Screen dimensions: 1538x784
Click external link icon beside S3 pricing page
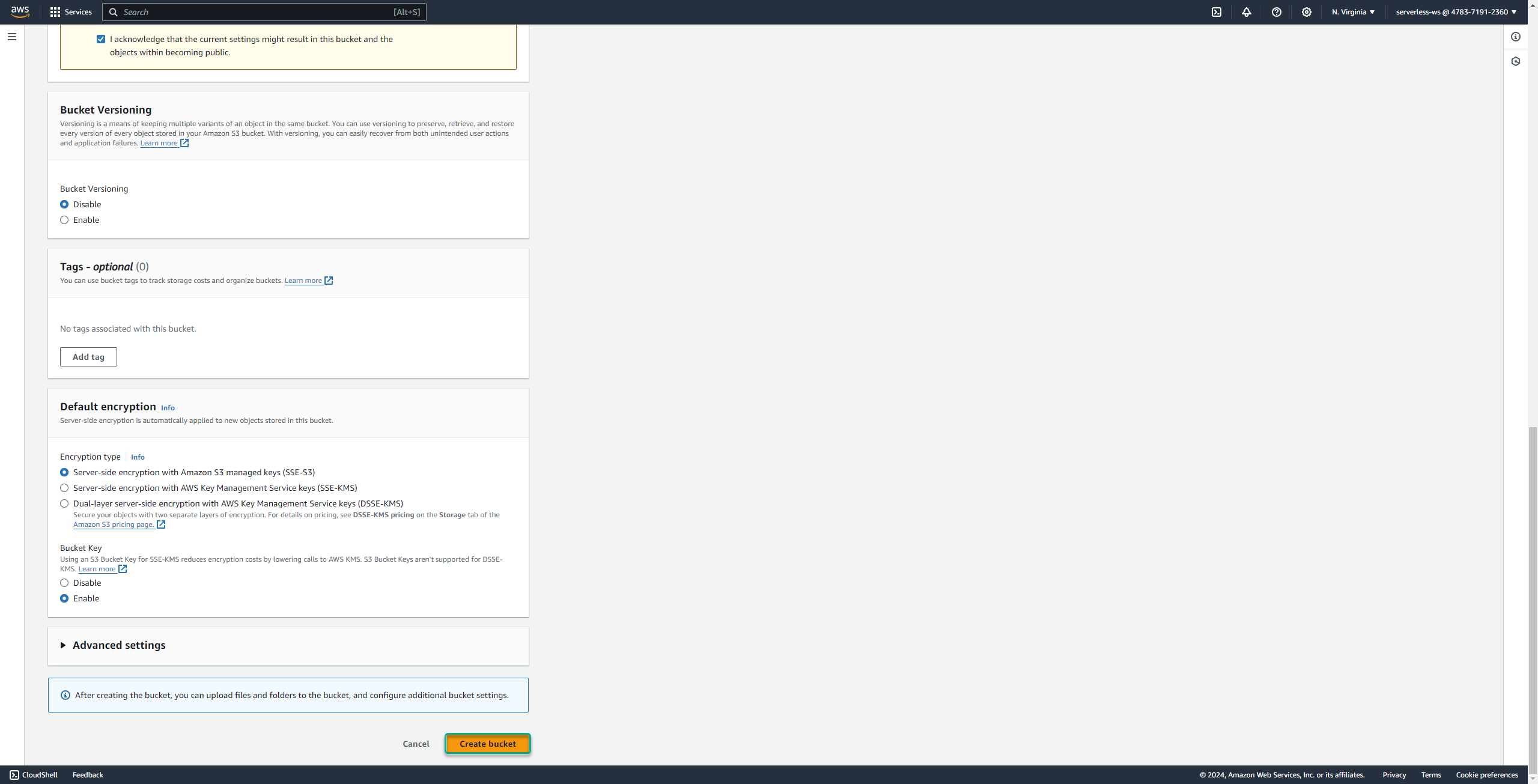point(161,524)
